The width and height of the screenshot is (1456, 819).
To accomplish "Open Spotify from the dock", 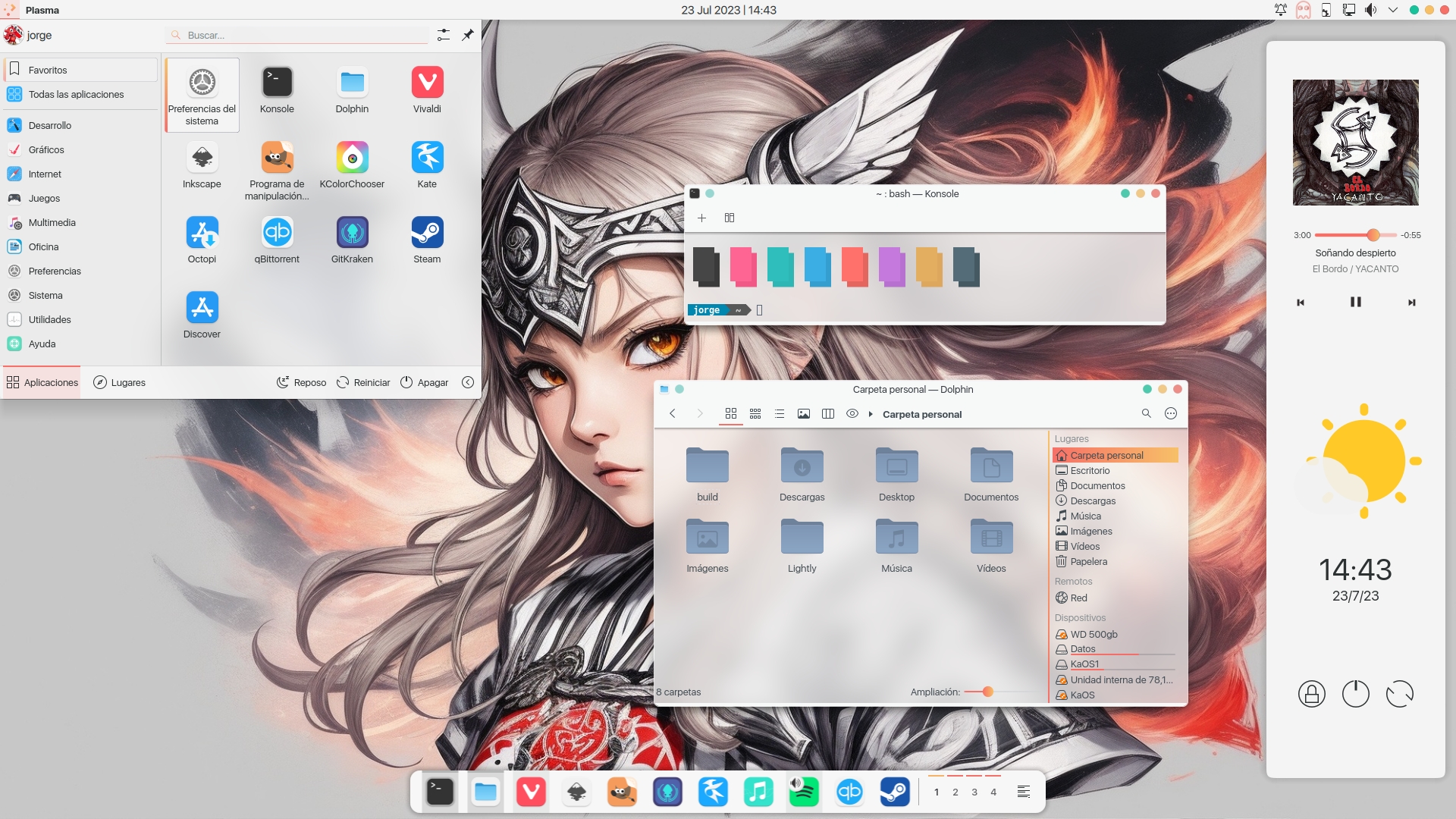I will (x=804, y=791).
